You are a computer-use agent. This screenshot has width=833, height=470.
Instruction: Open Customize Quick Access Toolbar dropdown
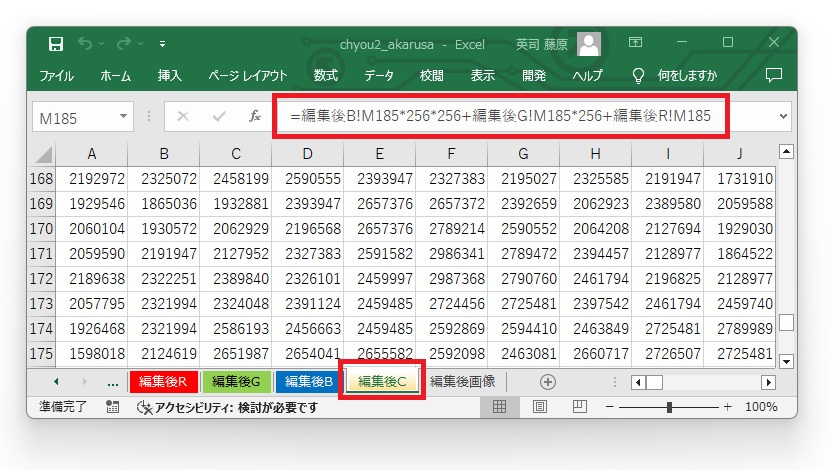[162, 44]
